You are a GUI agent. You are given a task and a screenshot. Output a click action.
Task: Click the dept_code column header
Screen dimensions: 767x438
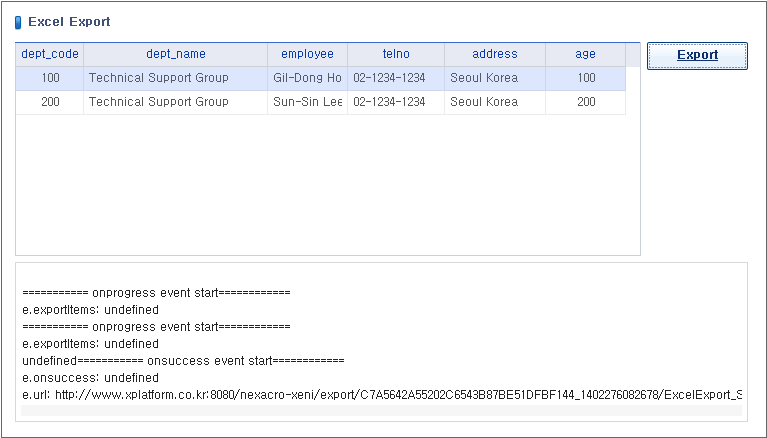tap(50, 54)
